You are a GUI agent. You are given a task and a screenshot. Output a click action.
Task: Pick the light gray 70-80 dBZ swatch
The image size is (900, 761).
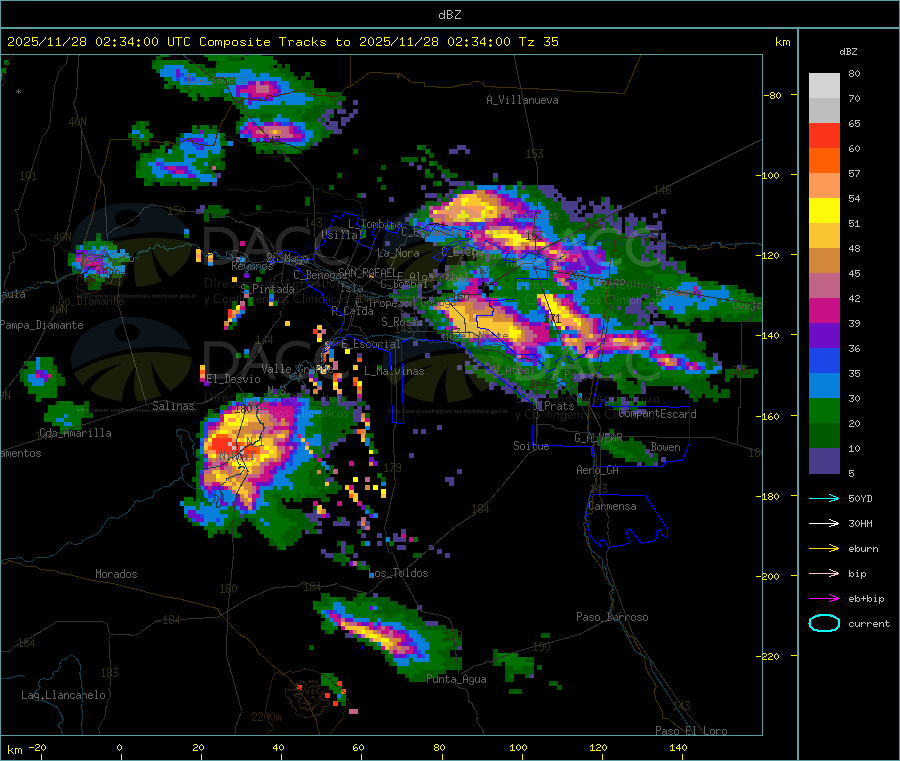[x=824, y=86]
